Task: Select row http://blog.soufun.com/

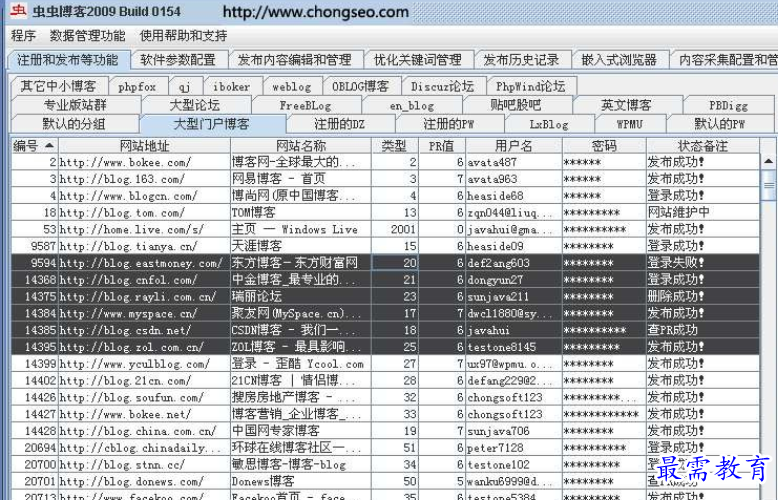Action: (385, 397)
